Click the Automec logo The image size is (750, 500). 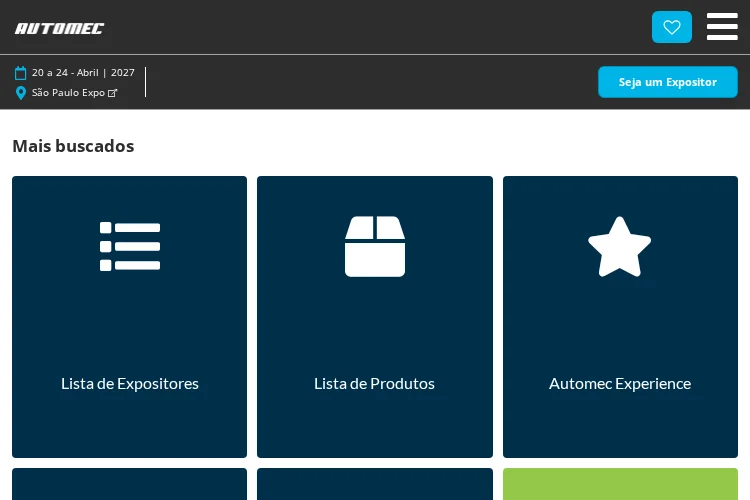pos(59,29)
